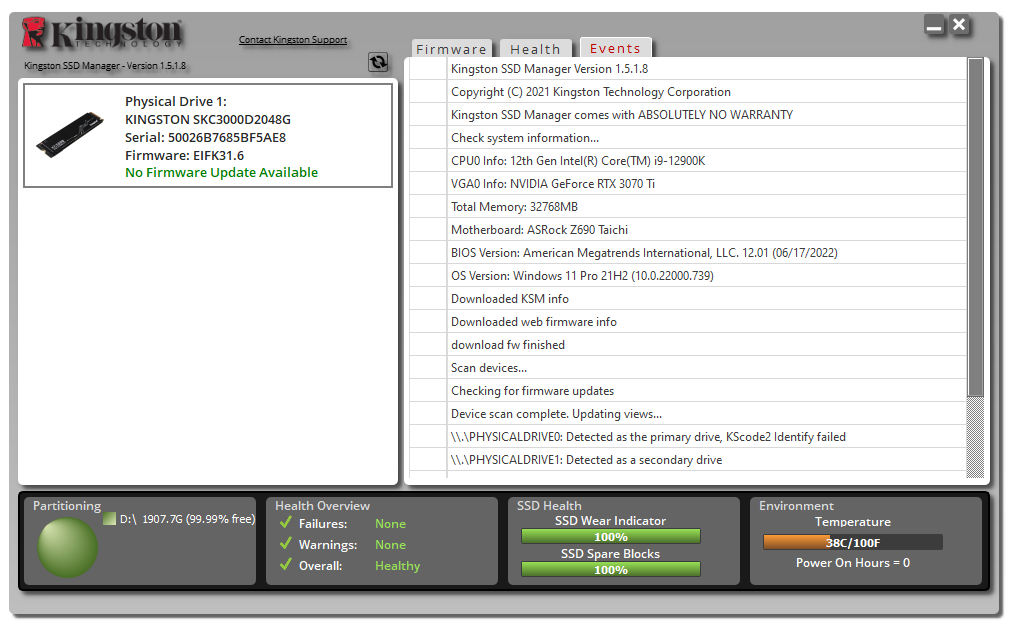Close the Kingston SSD Manager window

point(959,25)
